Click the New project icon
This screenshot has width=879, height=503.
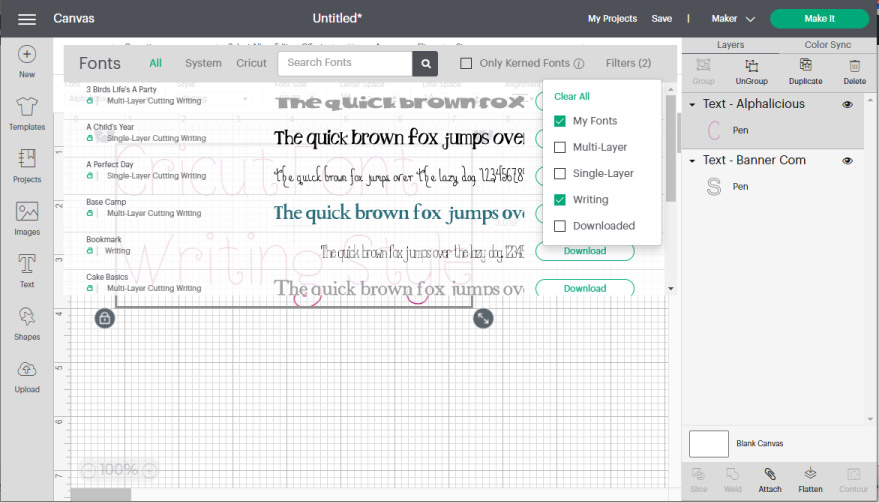(x=27, y=55)
